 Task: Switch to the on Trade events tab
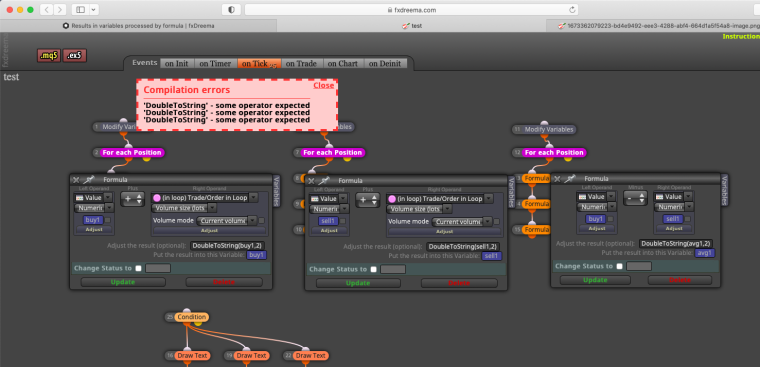(x=301, y=64)
